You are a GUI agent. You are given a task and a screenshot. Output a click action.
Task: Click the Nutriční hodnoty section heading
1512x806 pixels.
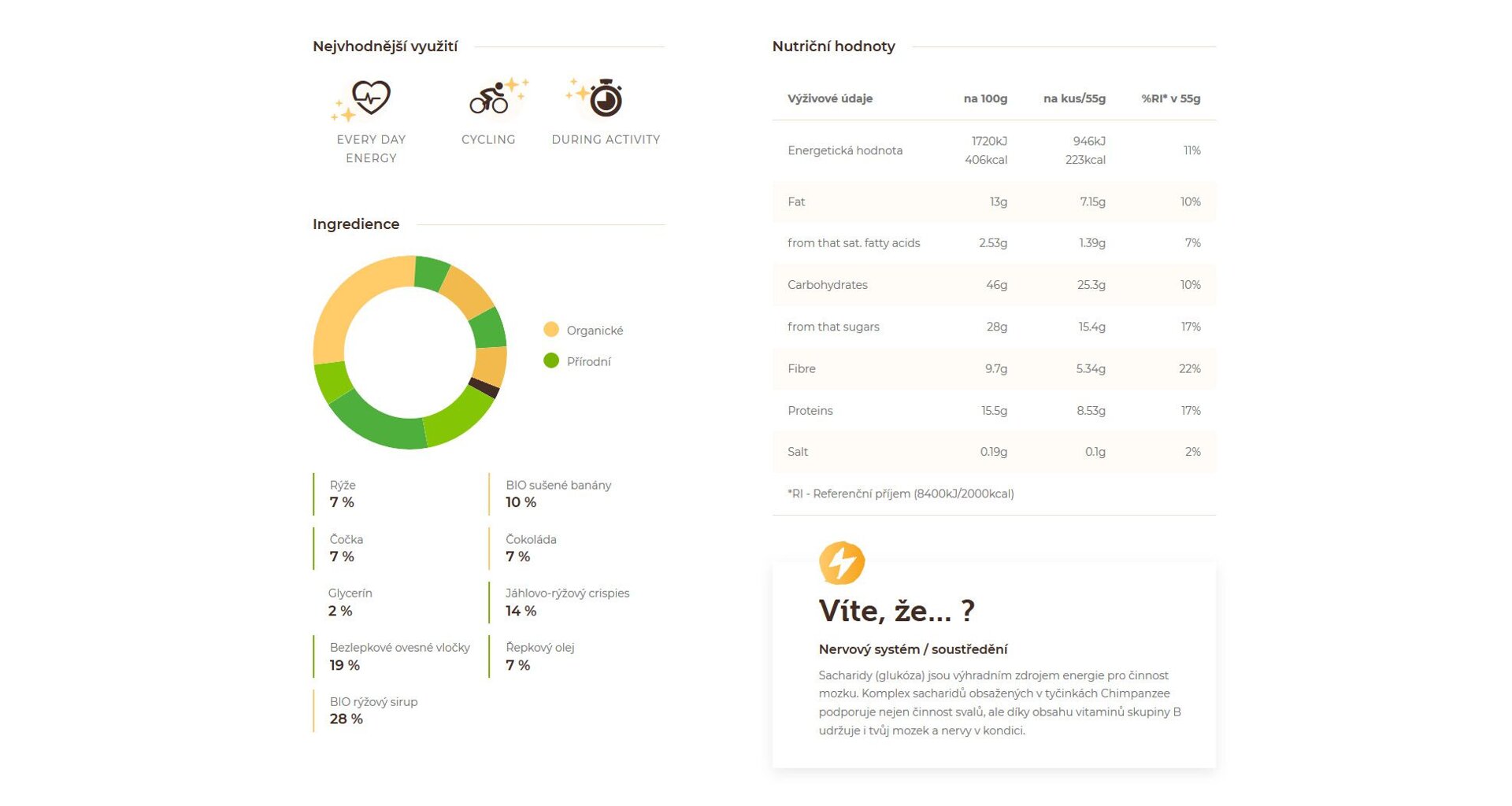[x=833, y=46]
